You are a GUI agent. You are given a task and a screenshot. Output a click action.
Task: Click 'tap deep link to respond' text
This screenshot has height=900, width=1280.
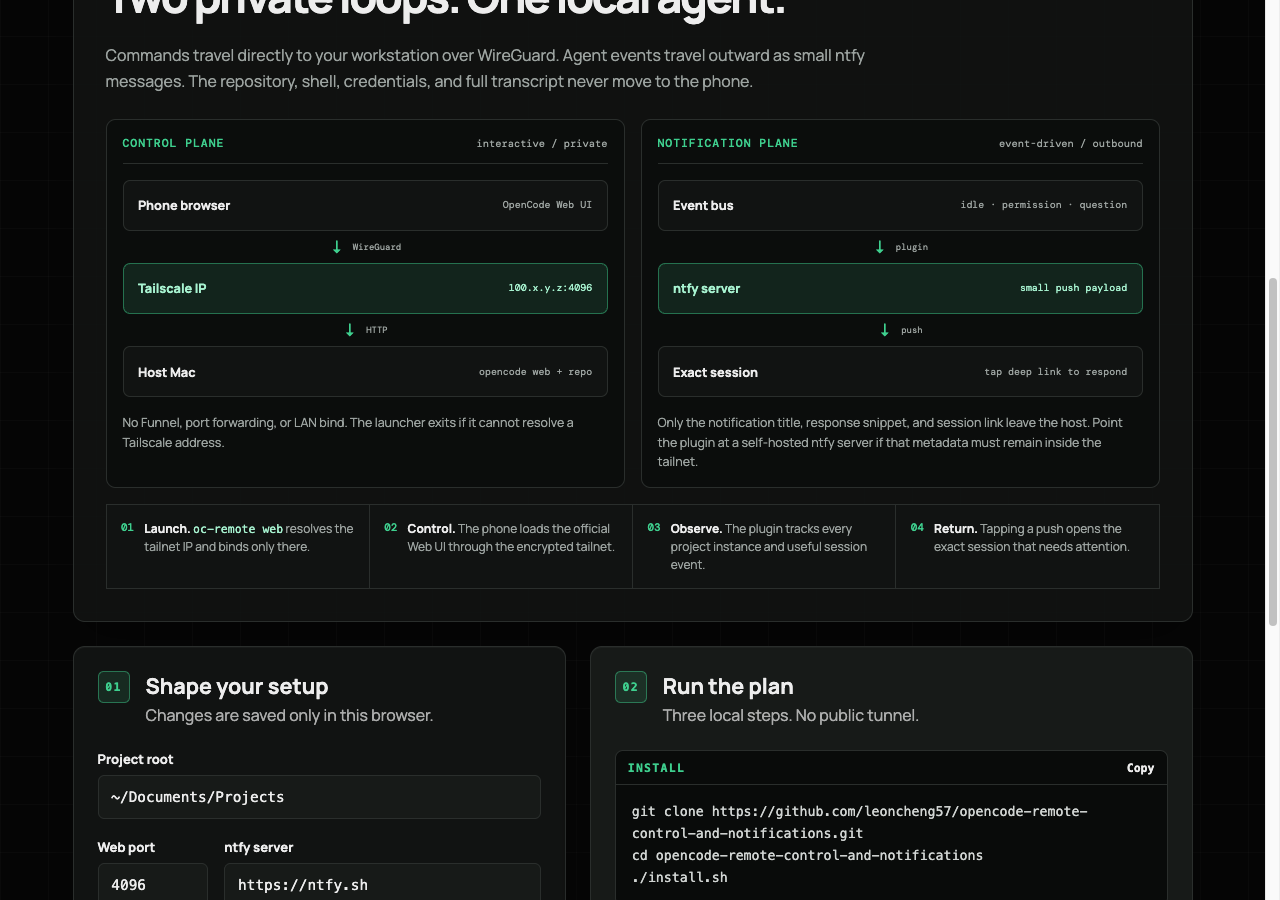tap(1056, 372)
